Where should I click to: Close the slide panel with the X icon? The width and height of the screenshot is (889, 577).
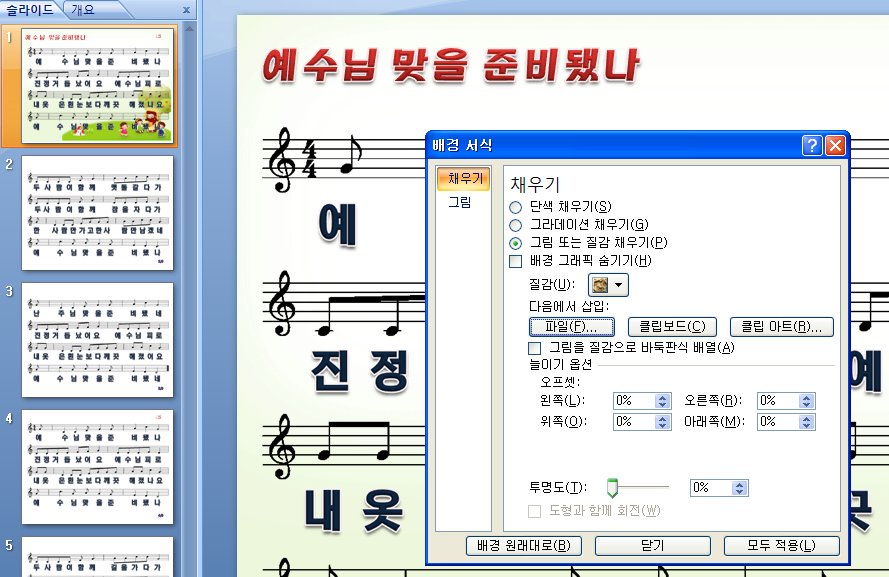[186, 10]
